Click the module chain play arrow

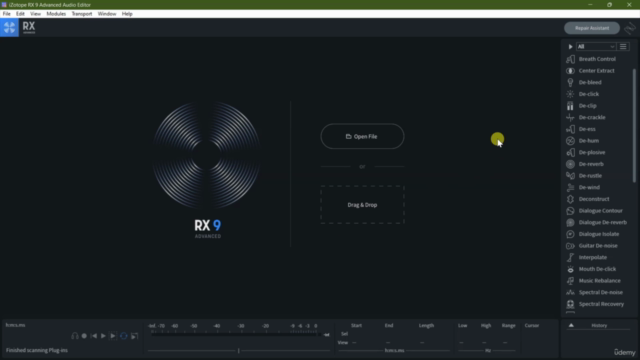(x=570, y=47)
